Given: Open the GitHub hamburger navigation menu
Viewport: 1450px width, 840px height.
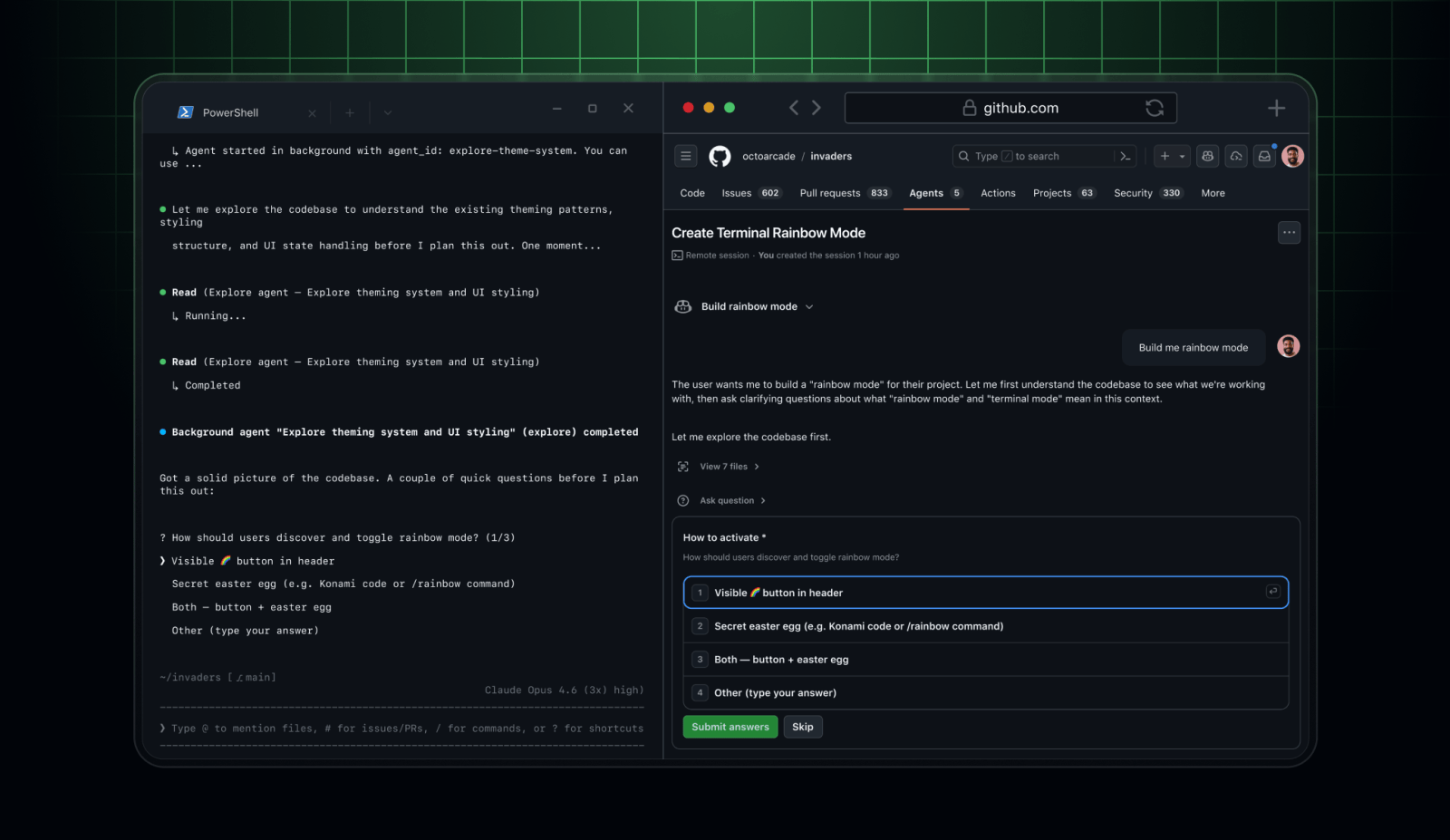Looking at the screenshot, I should tap(686, 156).
